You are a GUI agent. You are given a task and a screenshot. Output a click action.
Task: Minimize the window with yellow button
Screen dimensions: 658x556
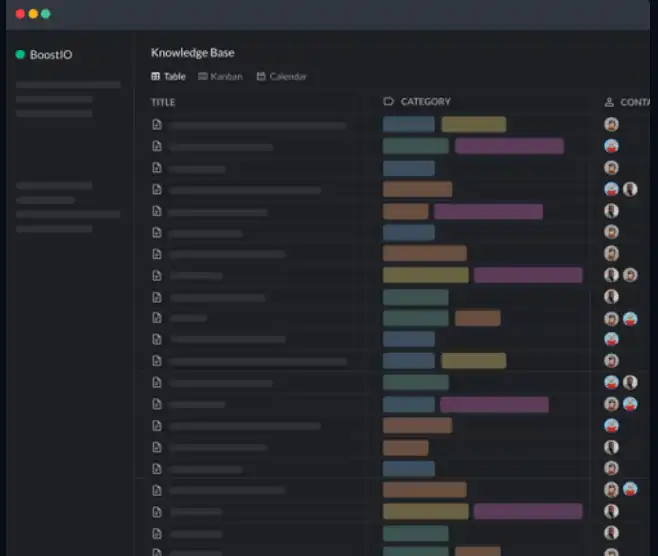(33, 14)
